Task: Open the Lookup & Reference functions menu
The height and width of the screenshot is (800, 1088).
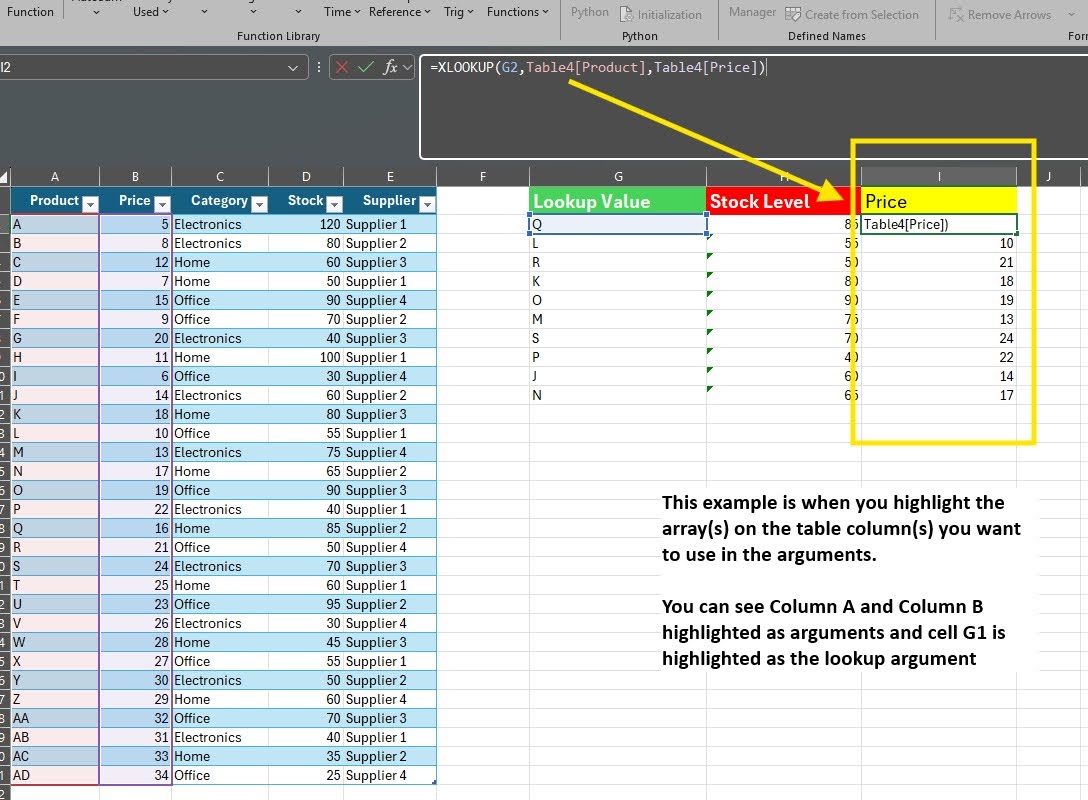Action: tap(399, 12)
